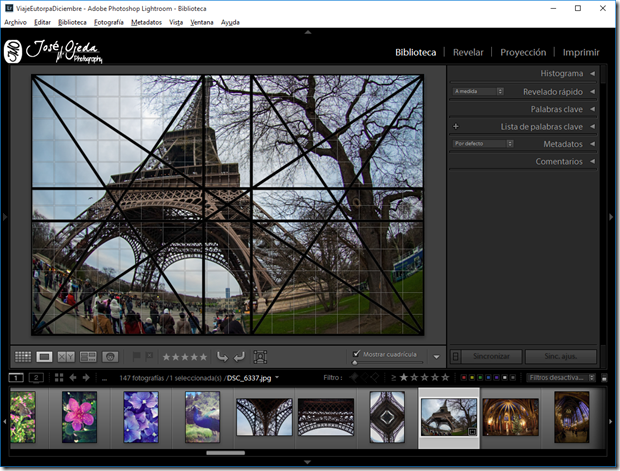
Task: Hide right panel via edge arrow
Action: pyautogui.click(x=611, y=217)
